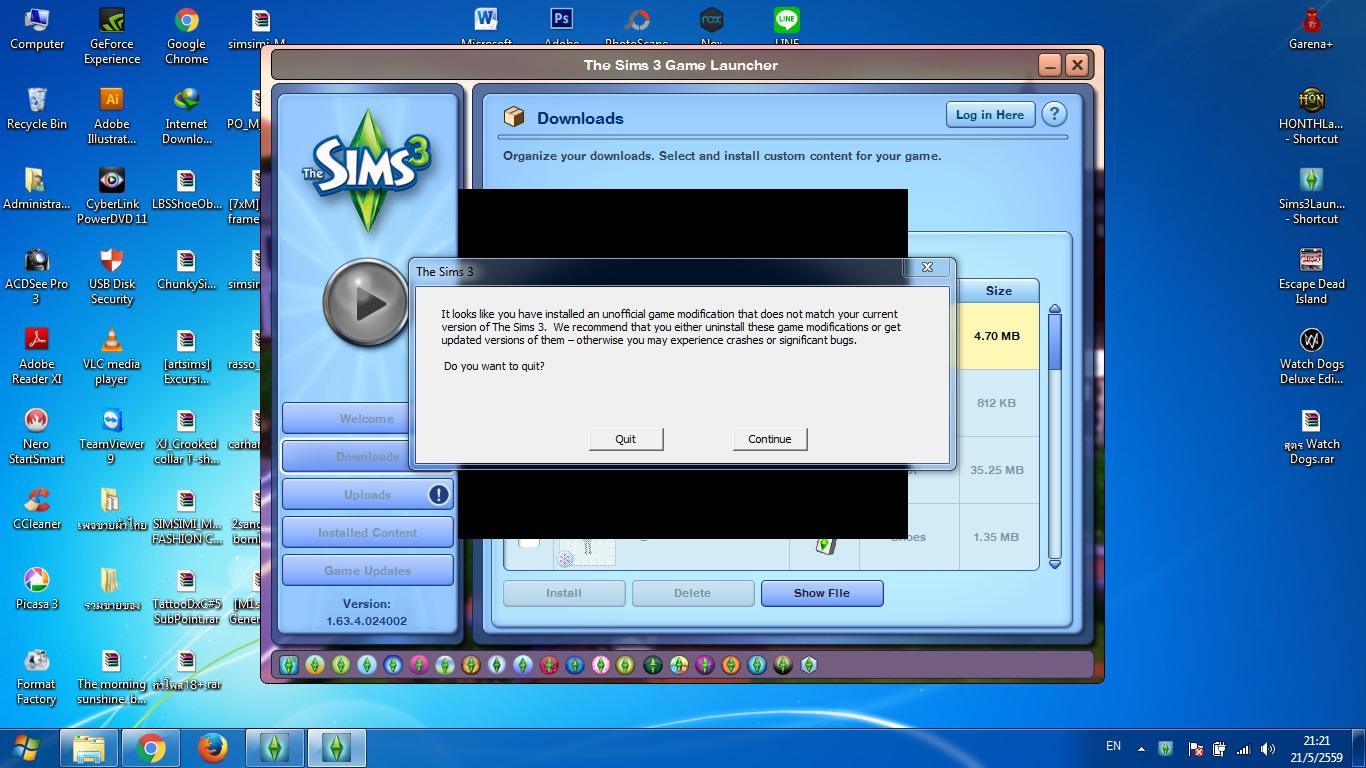
Task: Select the LINE desktop icon
Action: pos(787,26)
